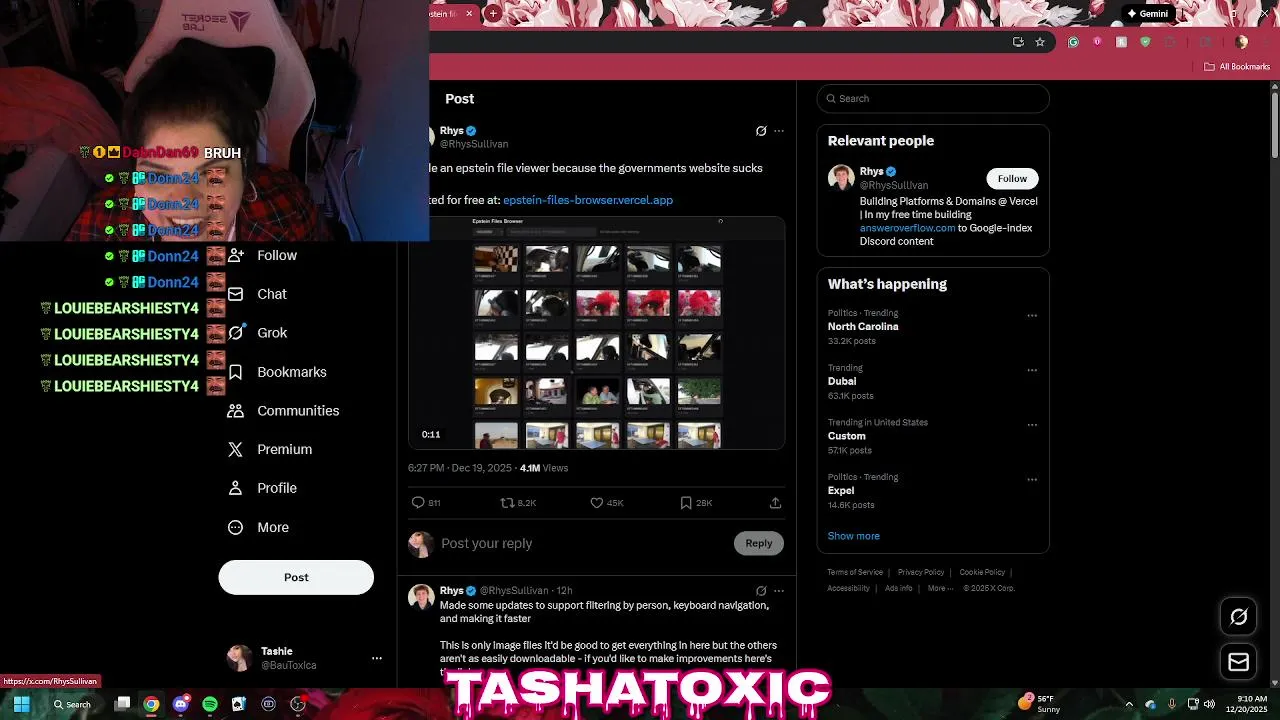Open the Custom trending topic
1280x720 pixels.
(847, 436)
